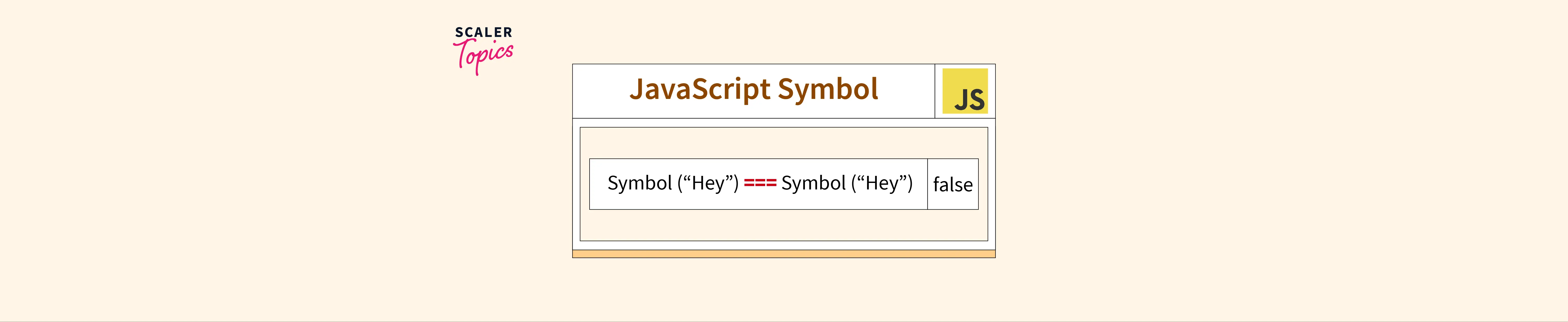Click the word JavaScript in the title
Image resolution: width=1568 pixels, height=322 pixels.
tap(700, 90)
